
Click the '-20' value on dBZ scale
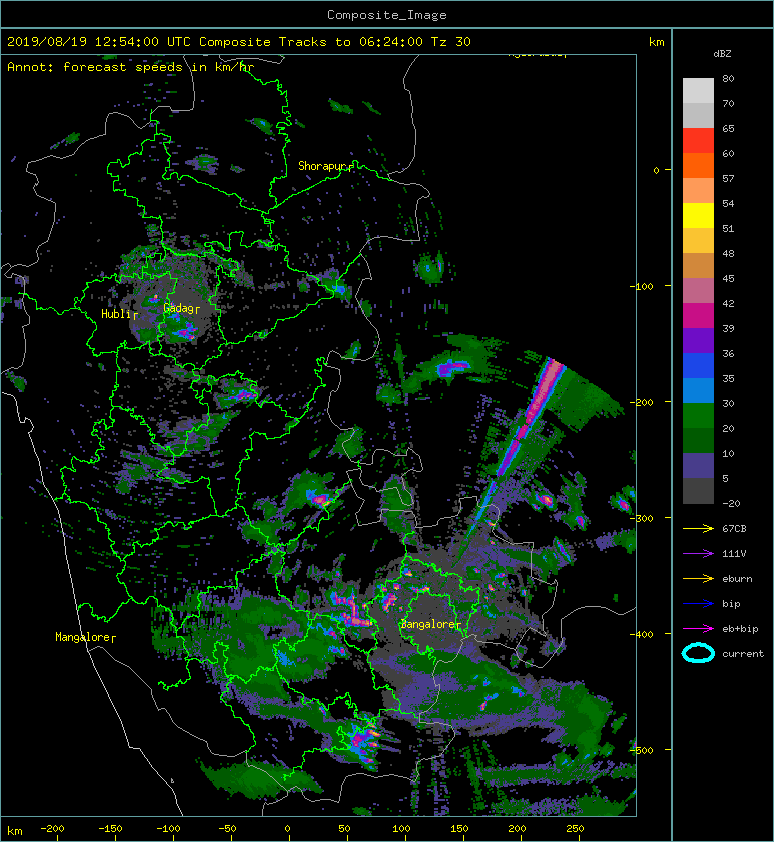pyautogui.click(x=731, y=504)
